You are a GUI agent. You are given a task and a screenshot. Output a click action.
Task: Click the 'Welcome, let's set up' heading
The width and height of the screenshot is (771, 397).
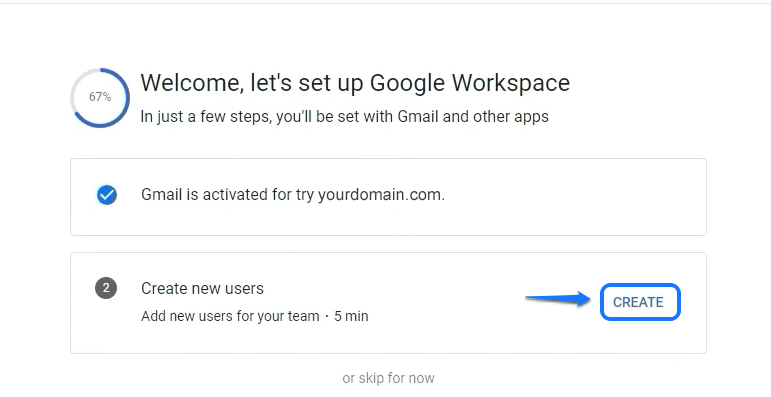point(252,83)
